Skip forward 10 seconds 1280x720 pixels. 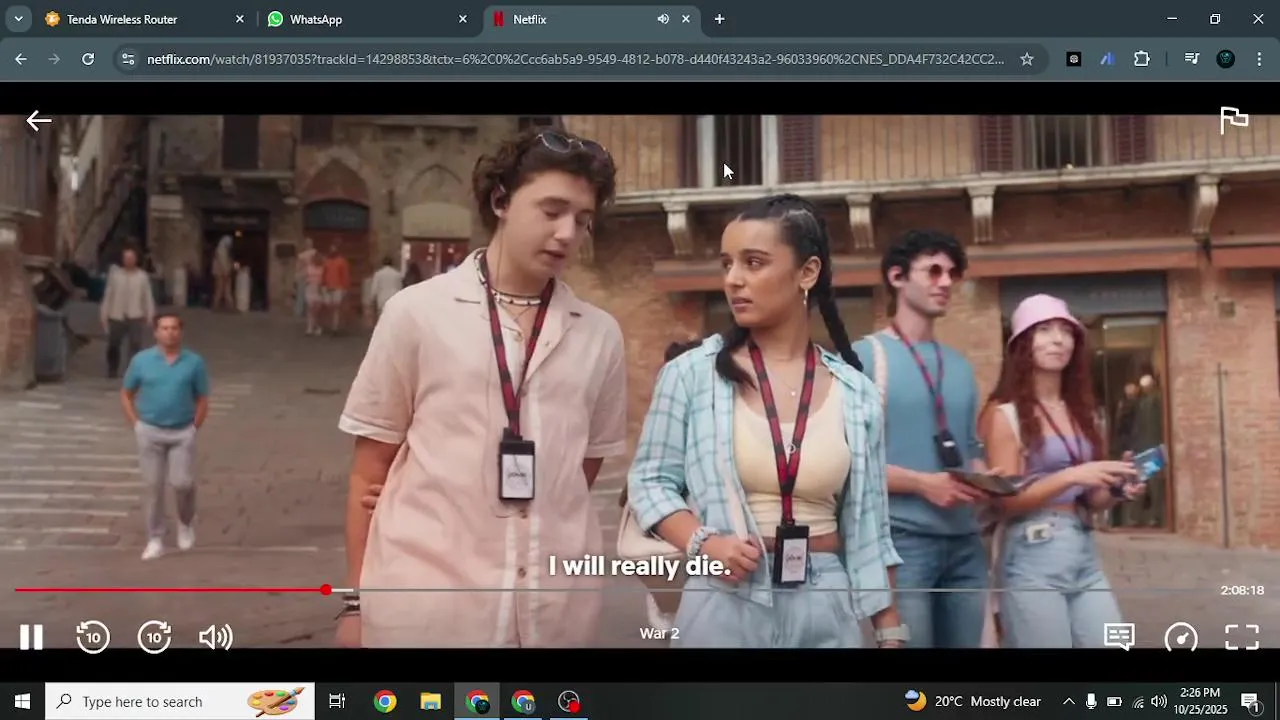pos(155,637)
